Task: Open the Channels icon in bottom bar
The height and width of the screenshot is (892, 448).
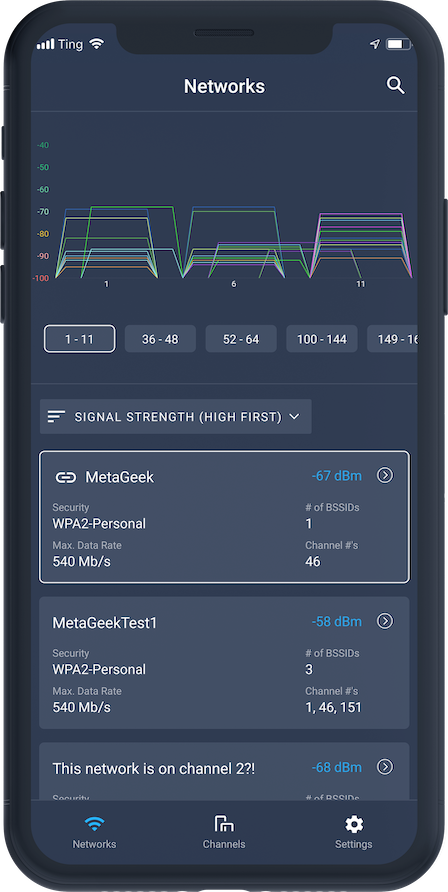Action: pos(224,823)
